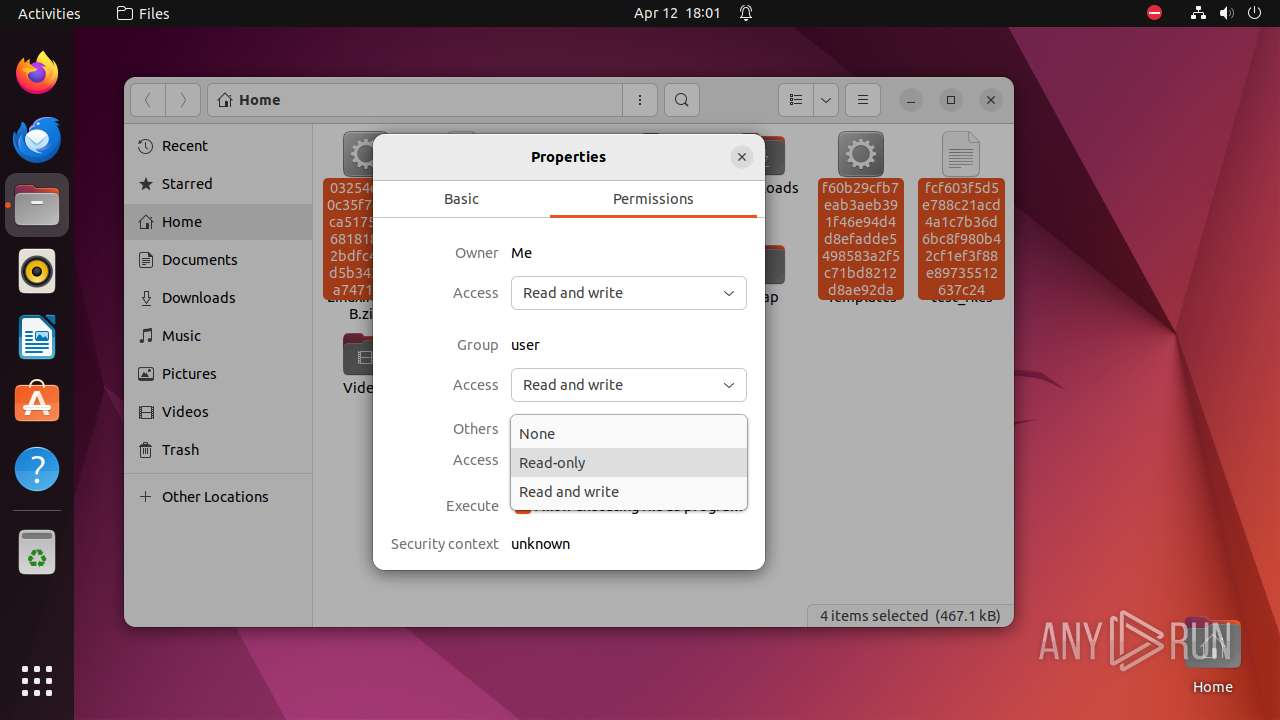Open Documents in the sidebar
This screenshot has height=720, width=1280.
[x=218, y=260]
